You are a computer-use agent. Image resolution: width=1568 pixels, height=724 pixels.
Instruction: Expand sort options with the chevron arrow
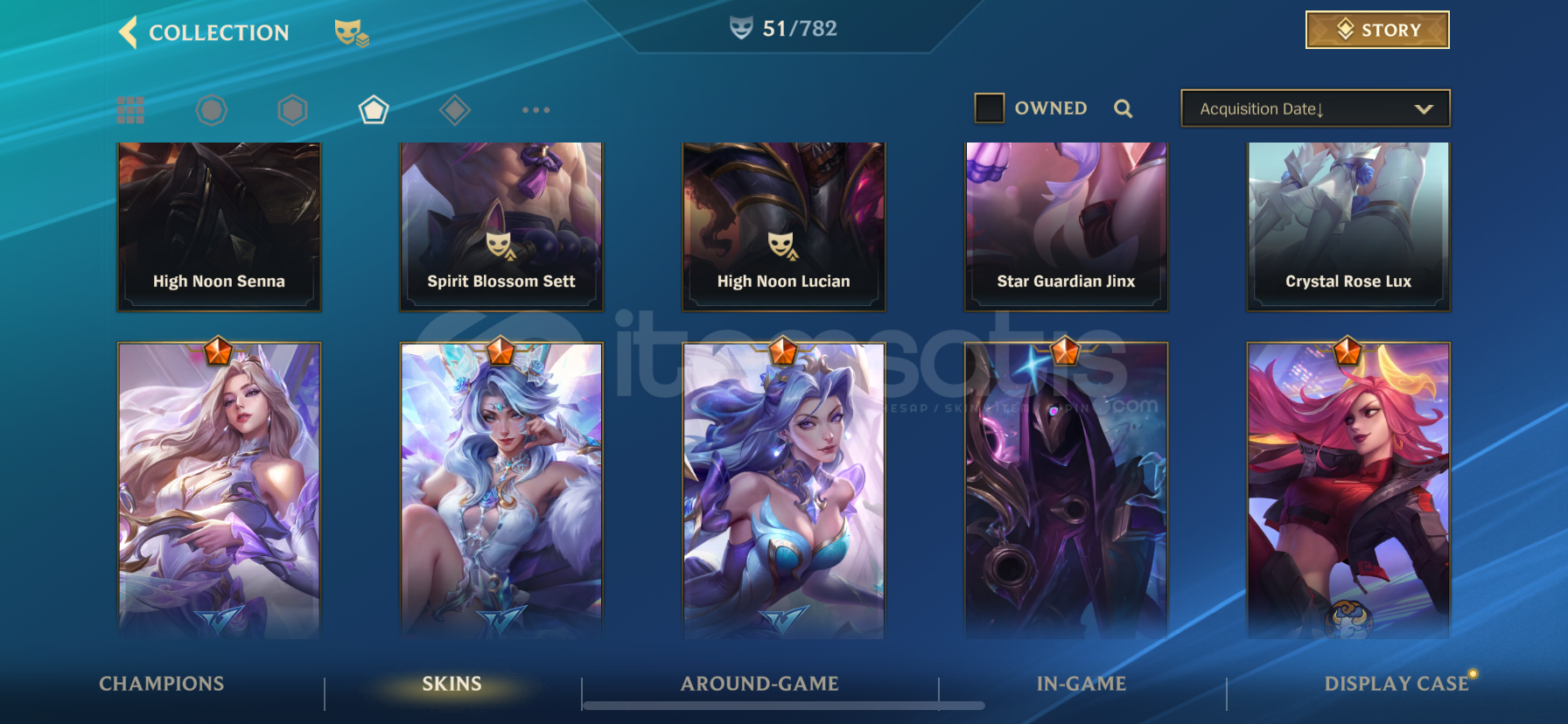click(1424, 109)
